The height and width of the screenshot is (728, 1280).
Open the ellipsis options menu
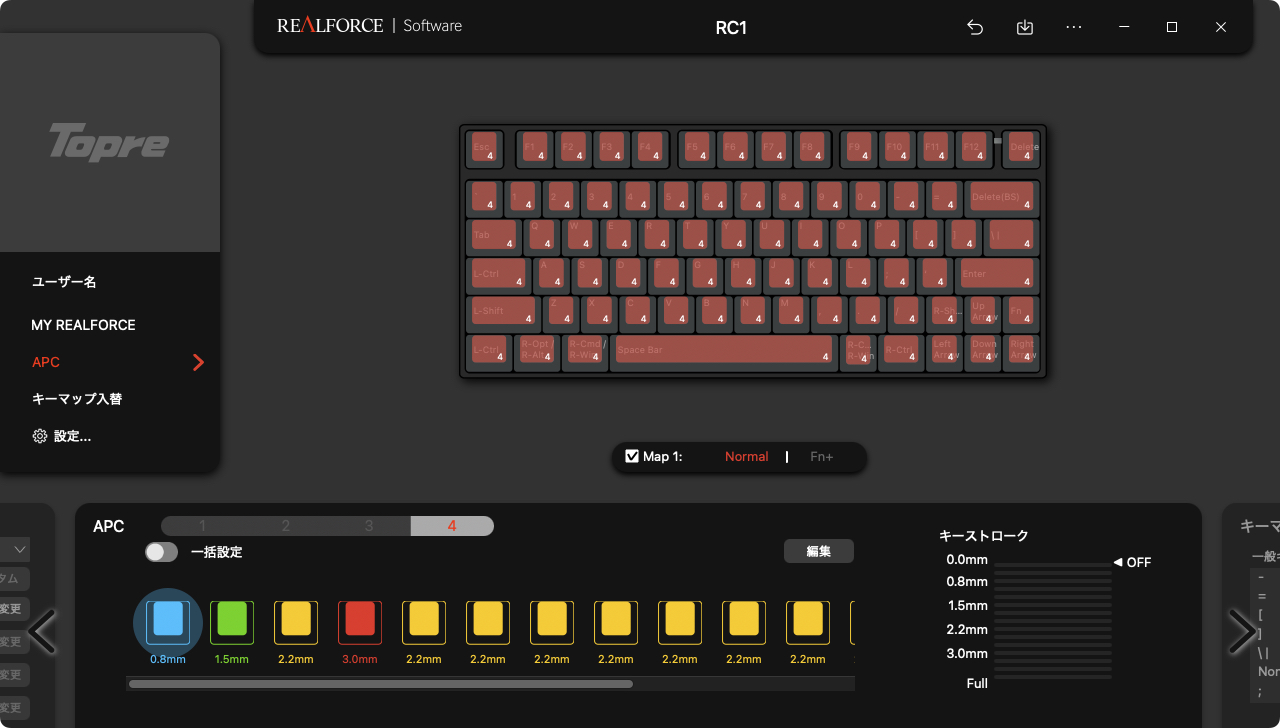(x=1074, y=27)
